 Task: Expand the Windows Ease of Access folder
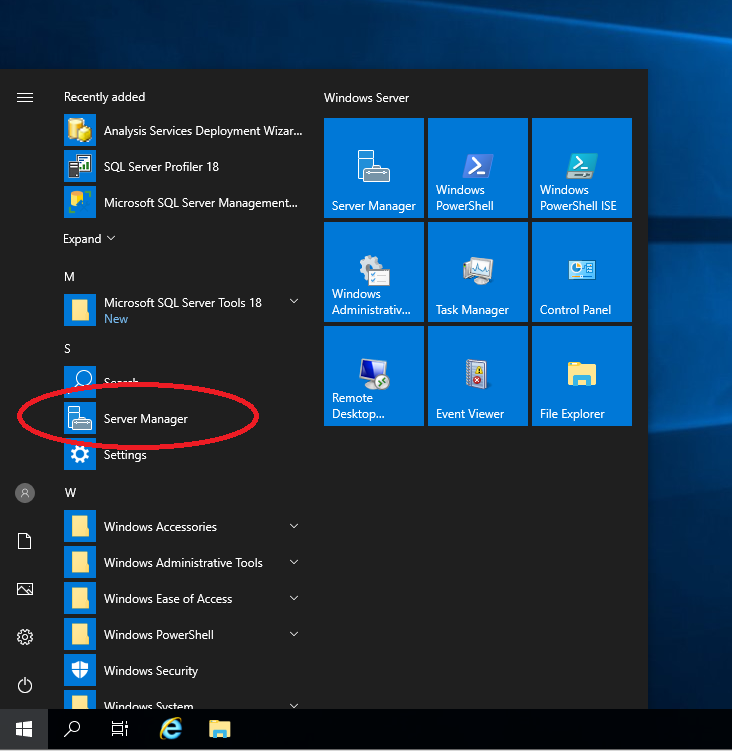coord(184,599)
